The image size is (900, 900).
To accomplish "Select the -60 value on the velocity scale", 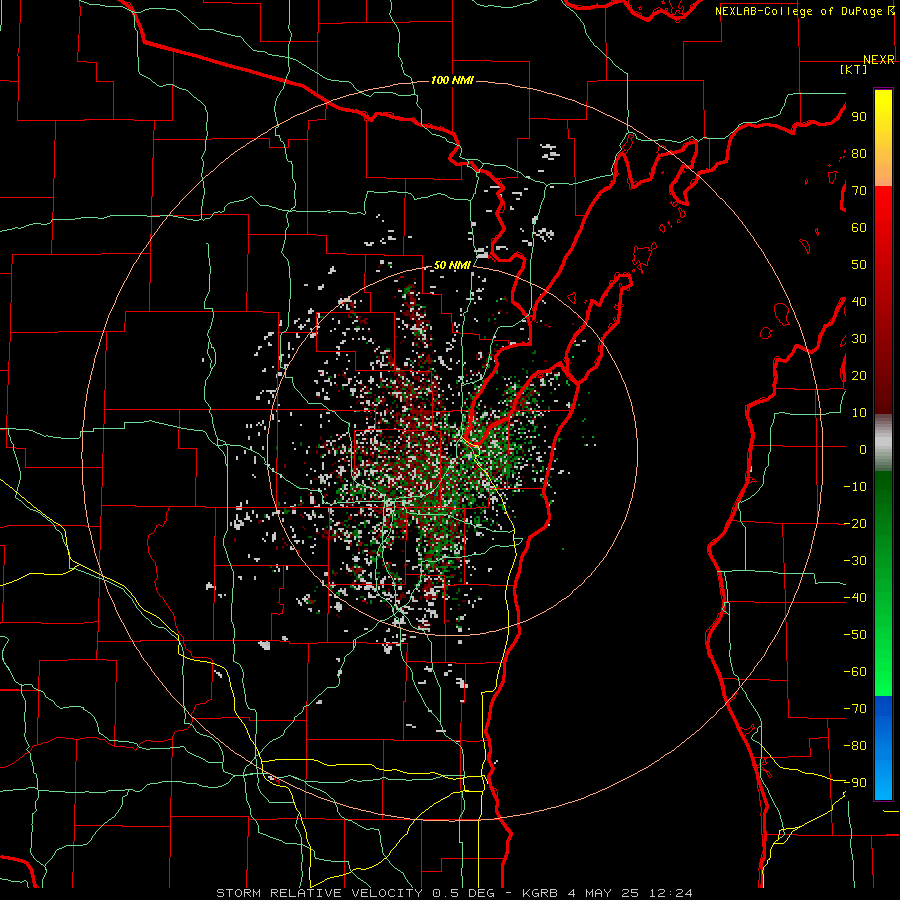I will [855, 672].
